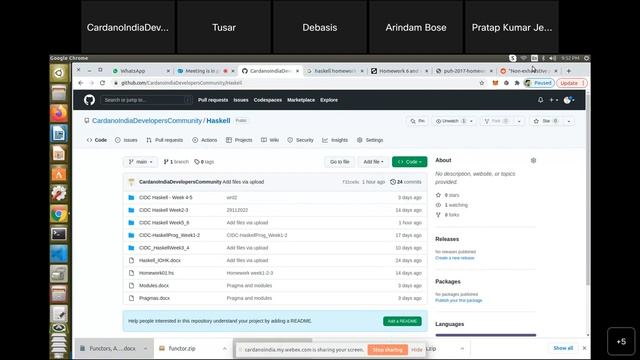The width and height of the screenshot is (640, 360).
Task: Edit About details via gear icon
Action: click(533, 160)
